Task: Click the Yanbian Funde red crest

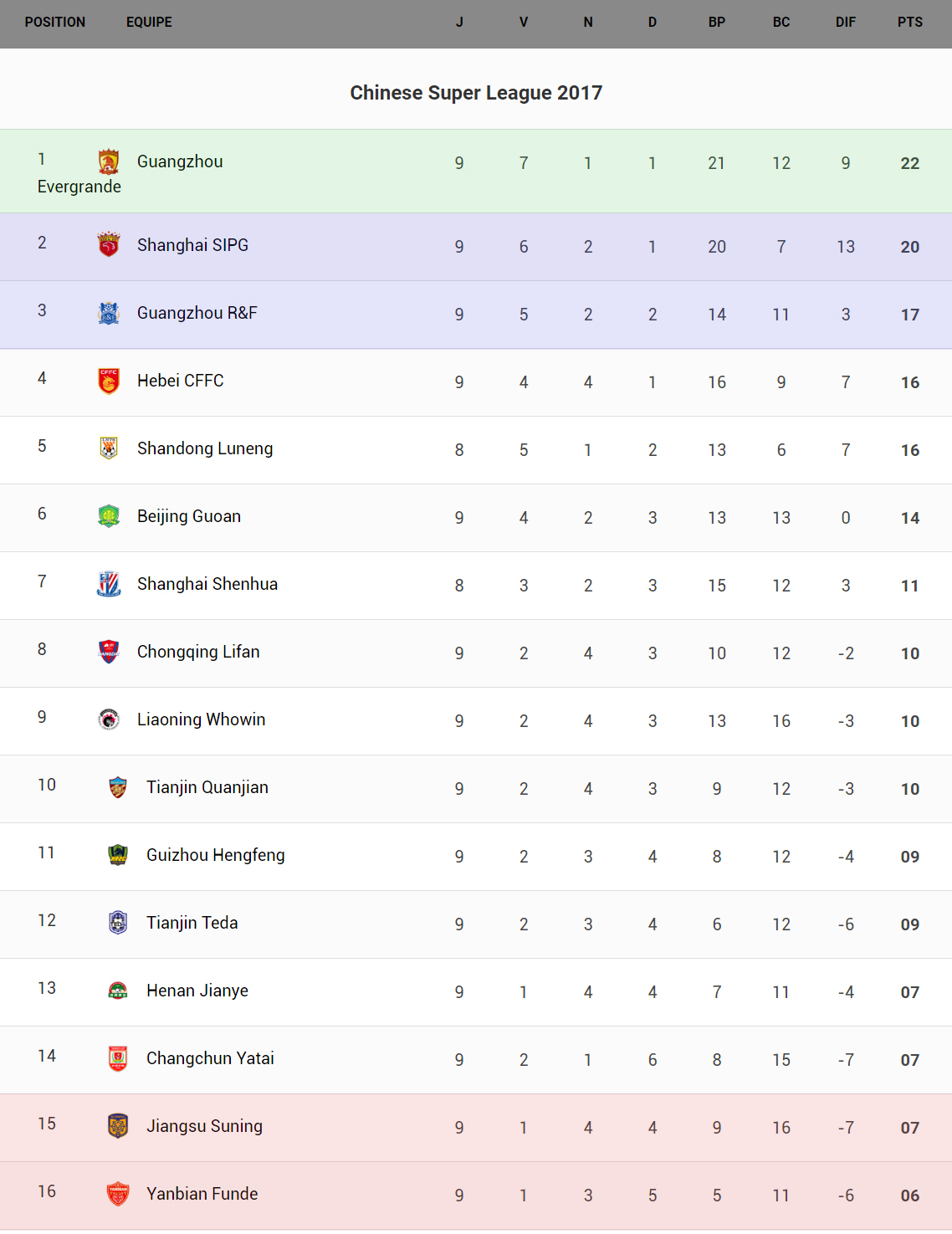Action: pyautogui.click(x=118, y=1194)
